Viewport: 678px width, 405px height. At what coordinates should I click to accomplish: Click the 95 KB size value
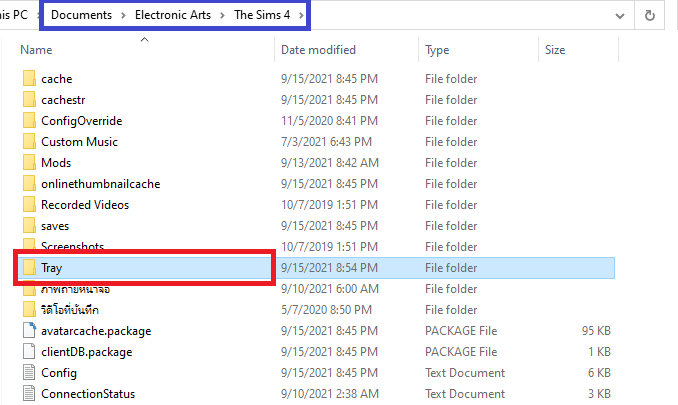tap(596, 331)
